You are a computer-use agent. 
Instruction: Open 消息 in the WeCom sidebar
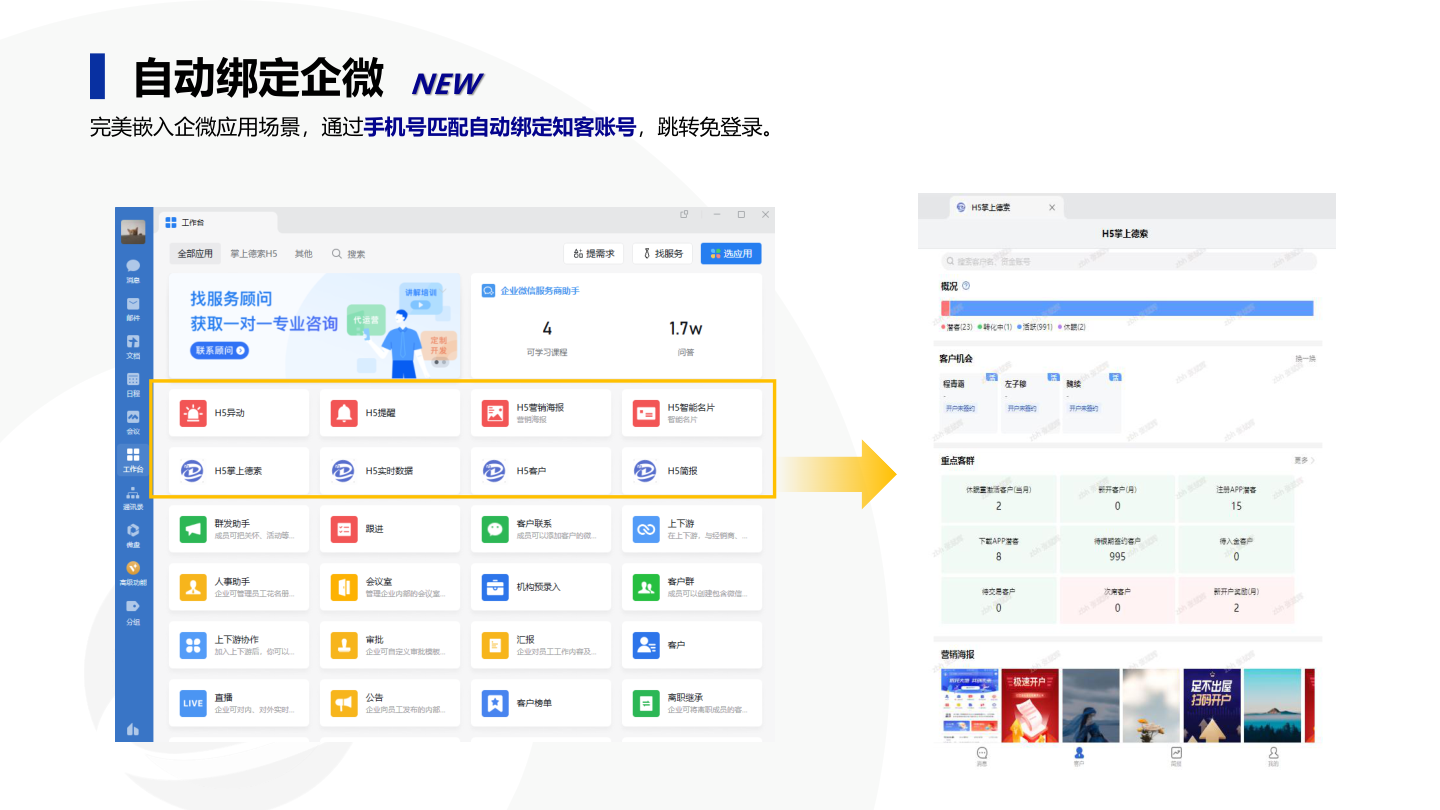coord(133,271)
